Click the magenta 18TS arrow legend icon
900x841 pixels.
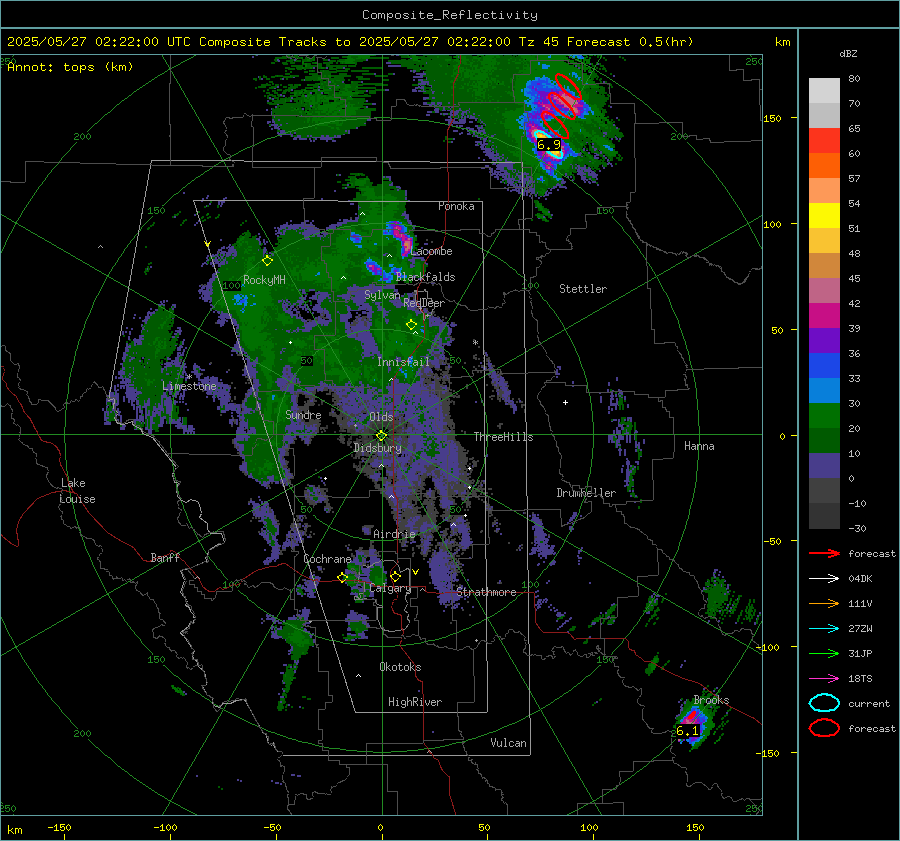pyautogui.click(x=824, y=679)
